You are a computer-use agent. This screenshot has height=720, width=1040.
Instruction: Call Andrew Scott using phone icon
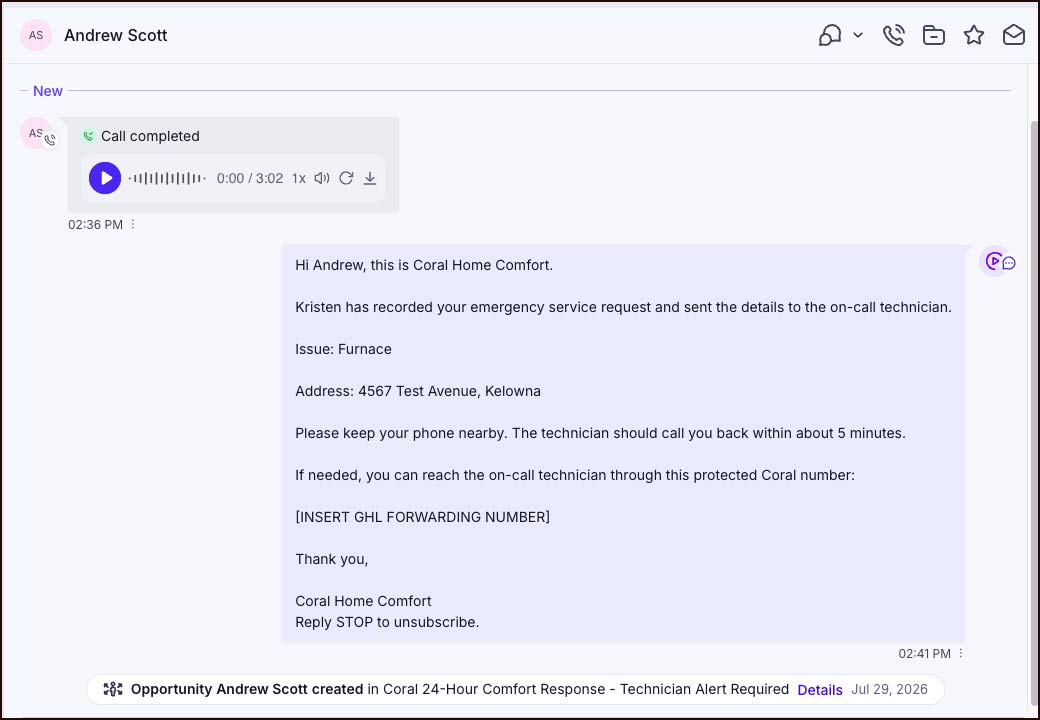pos(893,35)
